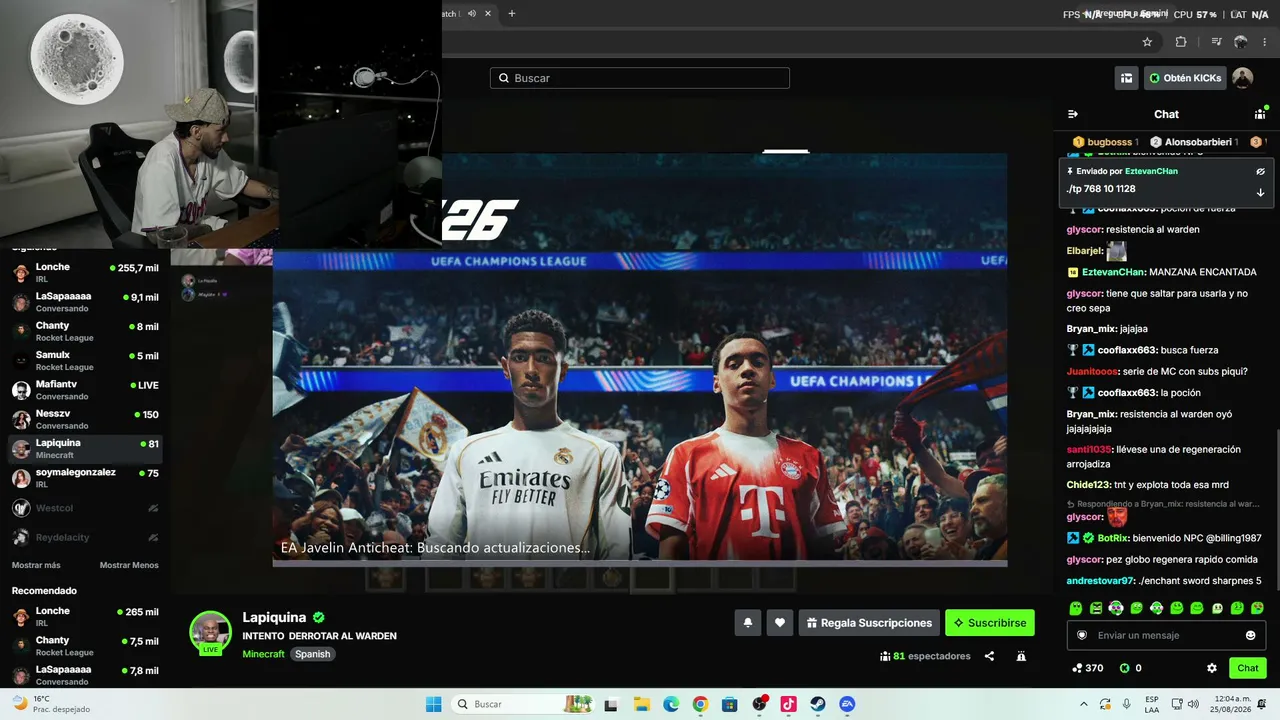Open OBS Studio from the taskbar
The width and height of the screenshot is (1280, 720).
(759, 704)
